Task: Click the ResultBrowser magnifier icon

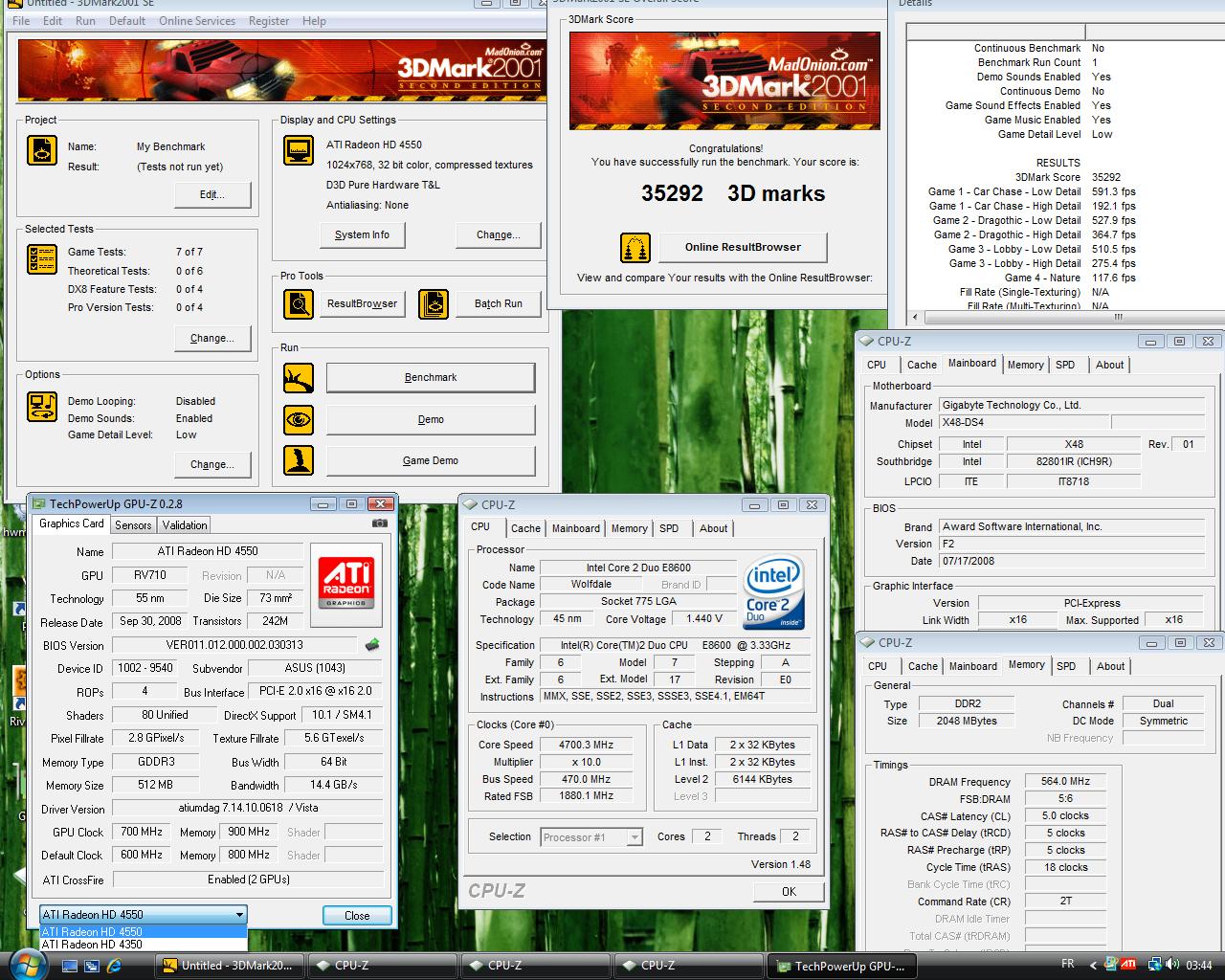Action: tap(299, 304)
